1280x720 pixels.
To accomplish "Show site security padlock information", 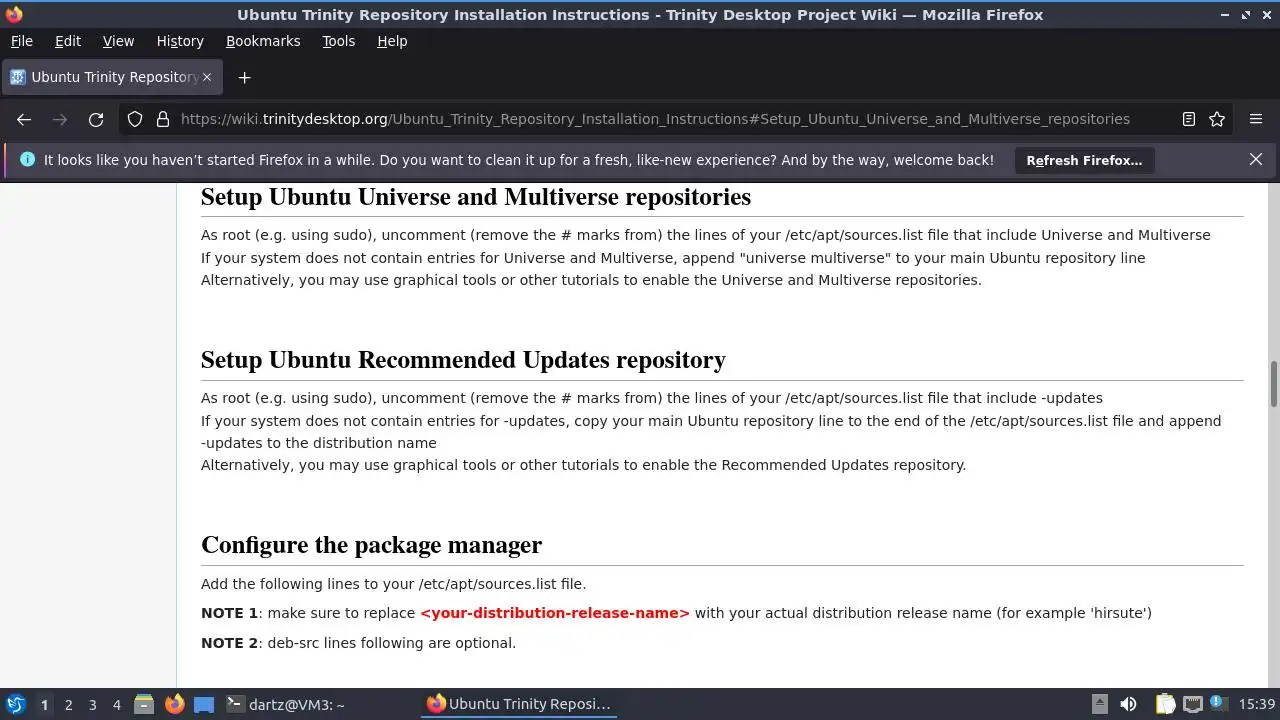I will [x=163, y=119].
